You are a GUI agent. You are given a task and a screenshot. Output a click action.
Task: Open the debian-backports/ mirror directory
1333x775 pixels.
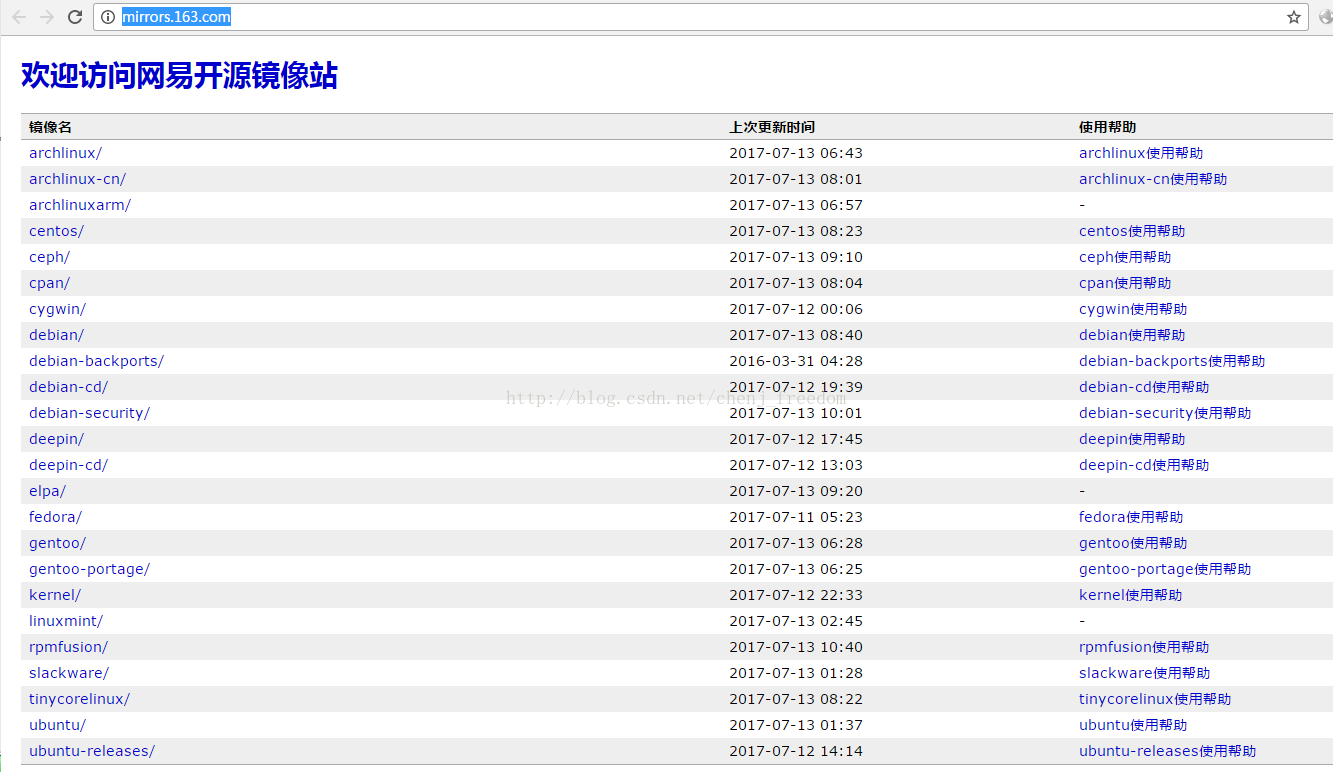[x=96, y=361]
